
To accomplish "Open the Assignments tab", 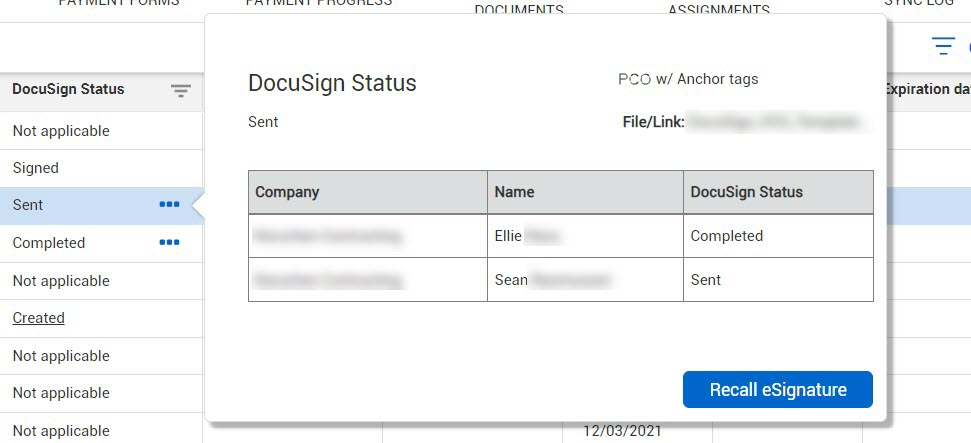I will click(719, 9).
